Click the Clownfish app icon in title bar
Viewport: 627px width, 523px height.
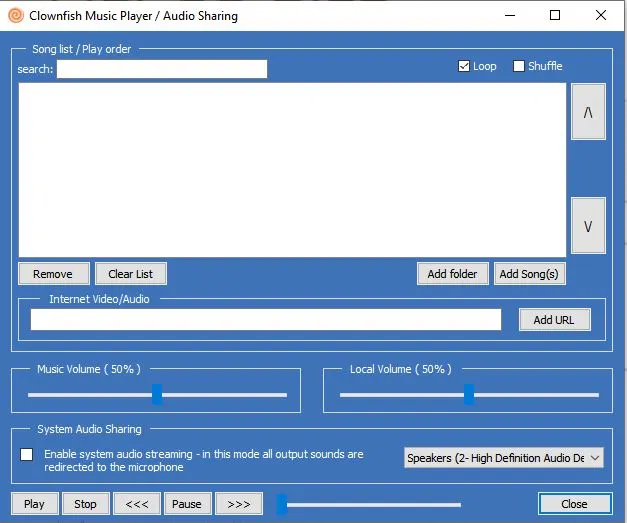[15, 16]
